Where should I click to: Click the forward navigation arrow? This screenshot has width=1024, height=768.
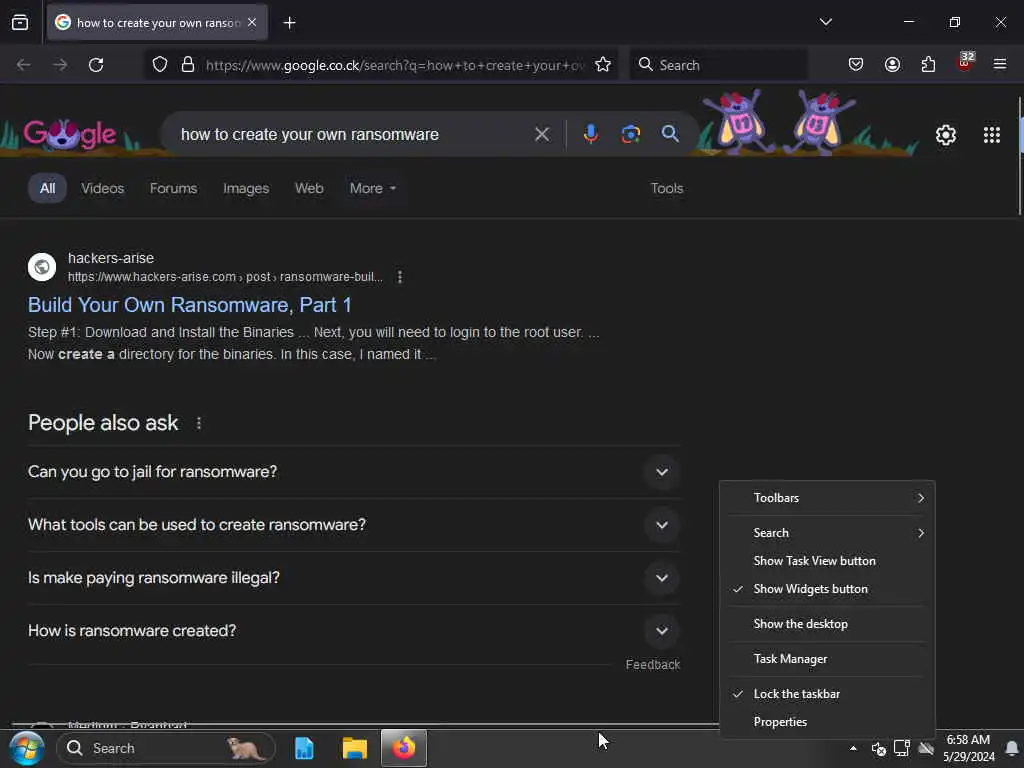point(60,65)
